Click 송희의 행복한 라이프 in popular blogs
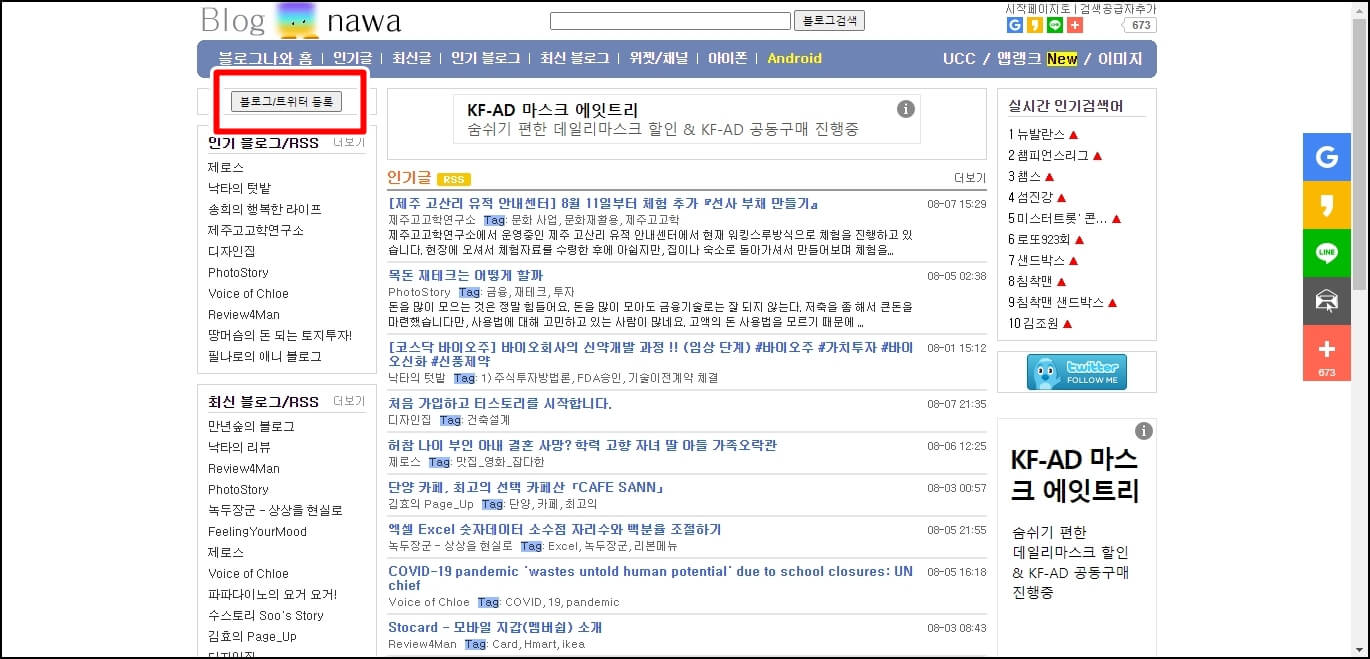 (265, 209)
